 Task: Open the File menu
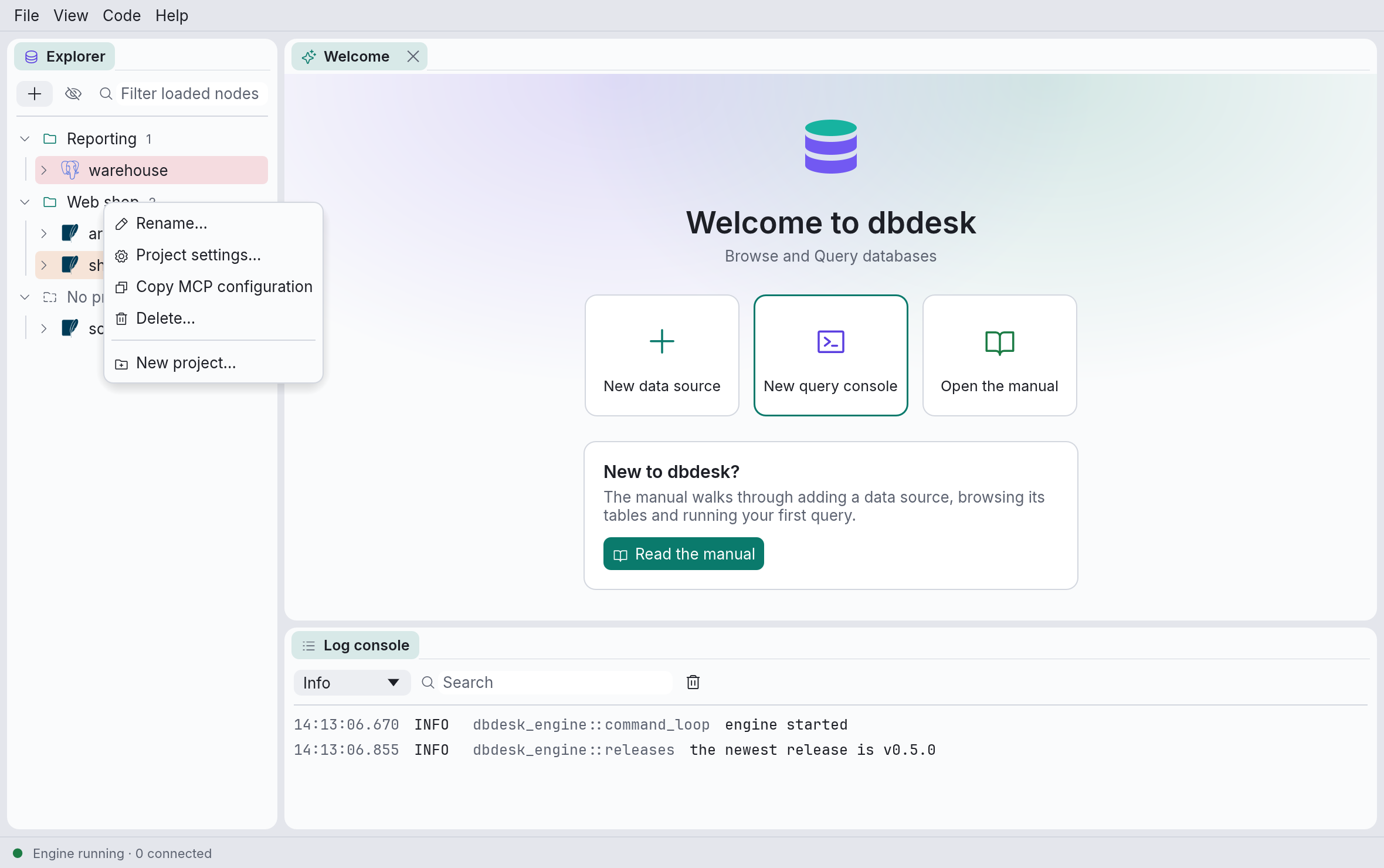point(26,16)
